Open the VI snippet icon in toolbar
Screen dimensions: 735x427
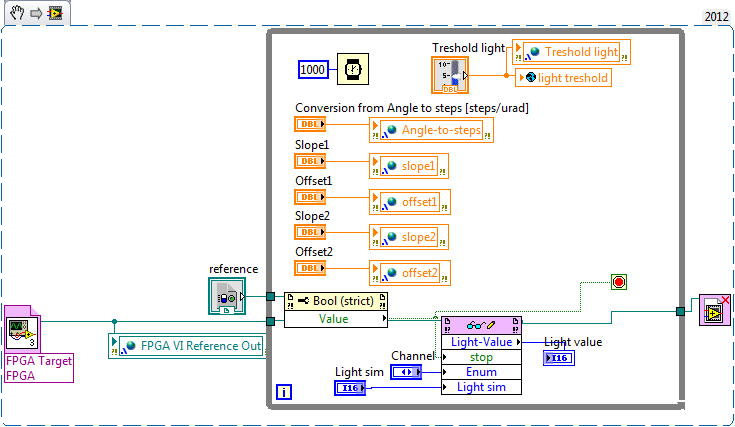(55, 13)
